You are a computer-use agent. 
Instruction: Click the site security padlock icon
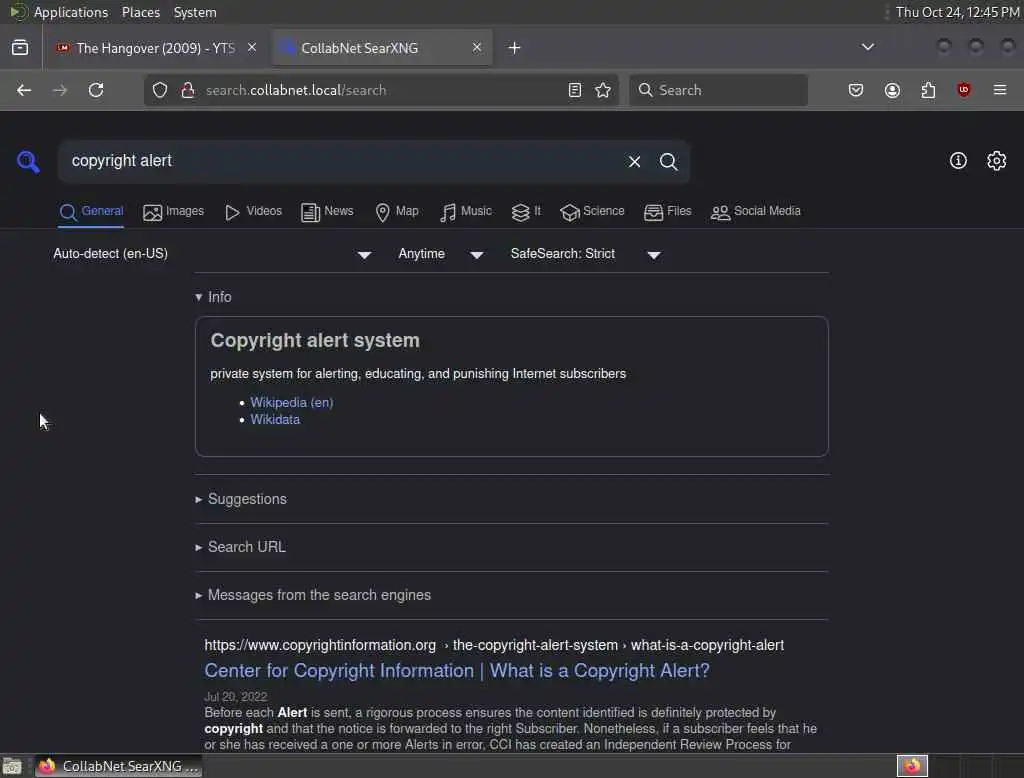(x=188, y=90)
